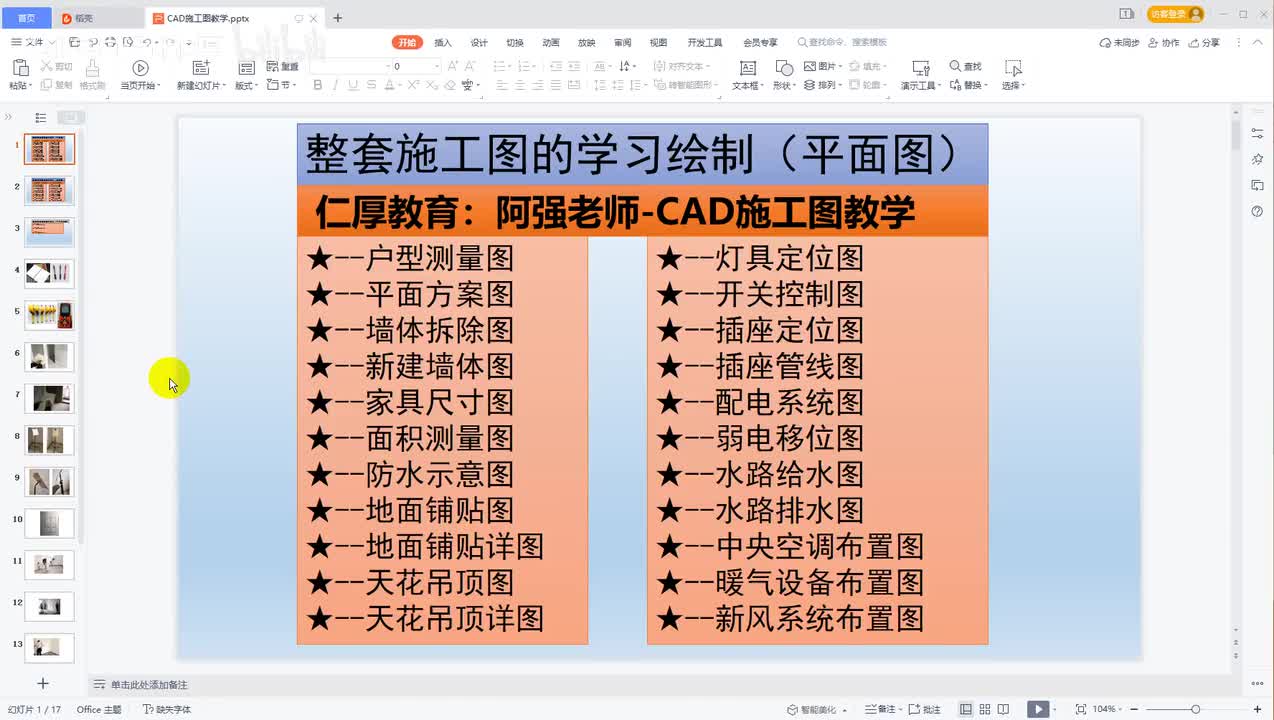Open the 审阅 (Review) tab
Screen dimensions: 1274x720
(623, 43)
